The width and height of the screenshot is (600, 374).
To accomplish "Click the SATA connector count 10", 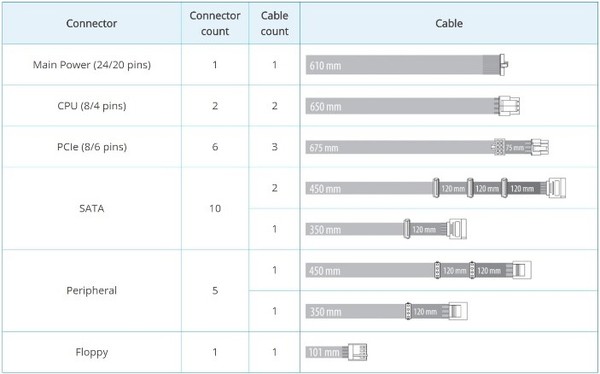I will [215, 208].
